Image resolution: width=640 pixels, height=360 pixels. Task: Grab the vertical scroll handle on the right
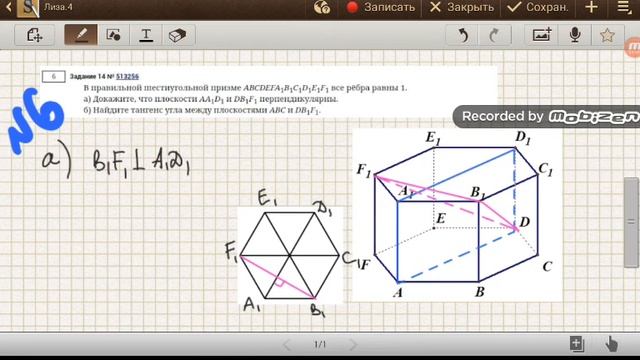coord(631,222)
